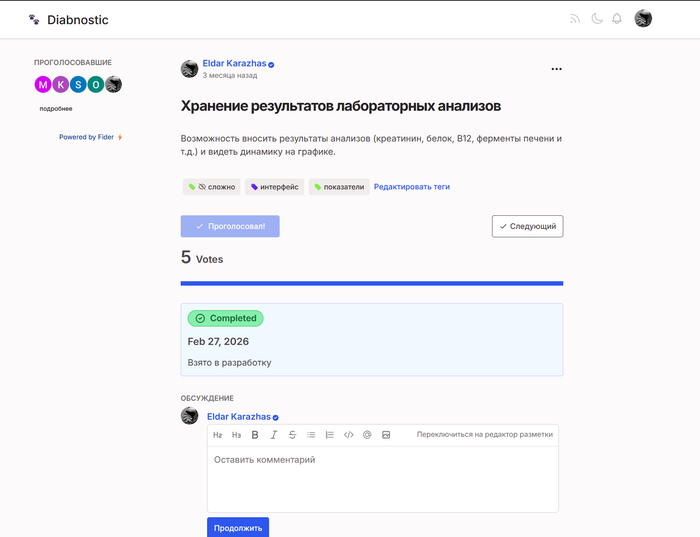Open notifications bell
This screenshot has height=537, width=700.
(617, 19)
